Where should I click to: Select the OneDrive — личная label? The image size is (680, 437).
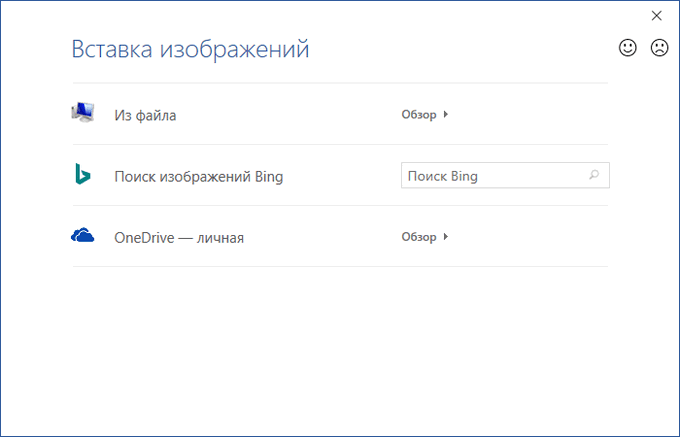pyautogui.click(x=179, y=238)
